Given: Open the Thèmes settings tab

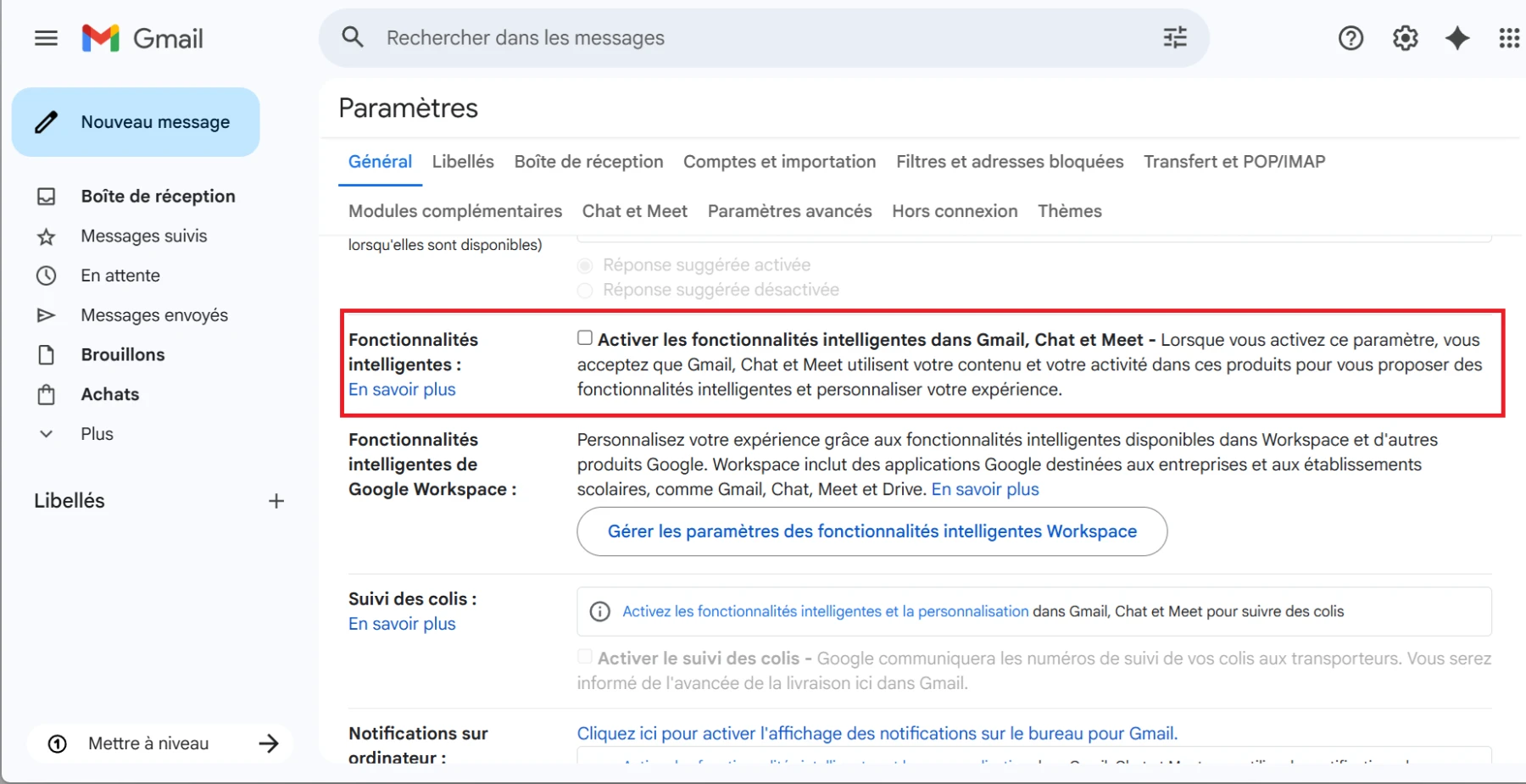Looking at the screenshot, I should (1070, 210).
